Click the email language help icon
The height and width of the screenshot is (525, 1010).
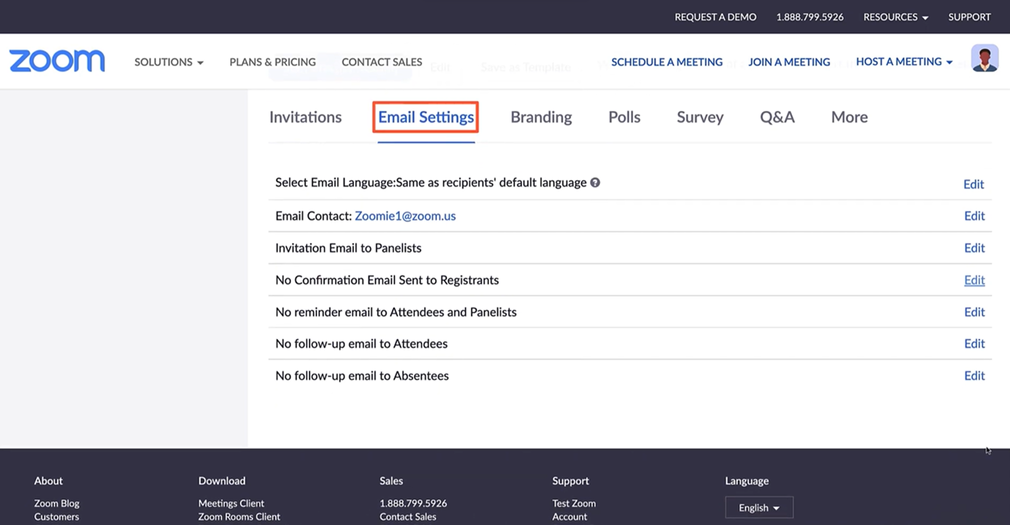point(595,183)
